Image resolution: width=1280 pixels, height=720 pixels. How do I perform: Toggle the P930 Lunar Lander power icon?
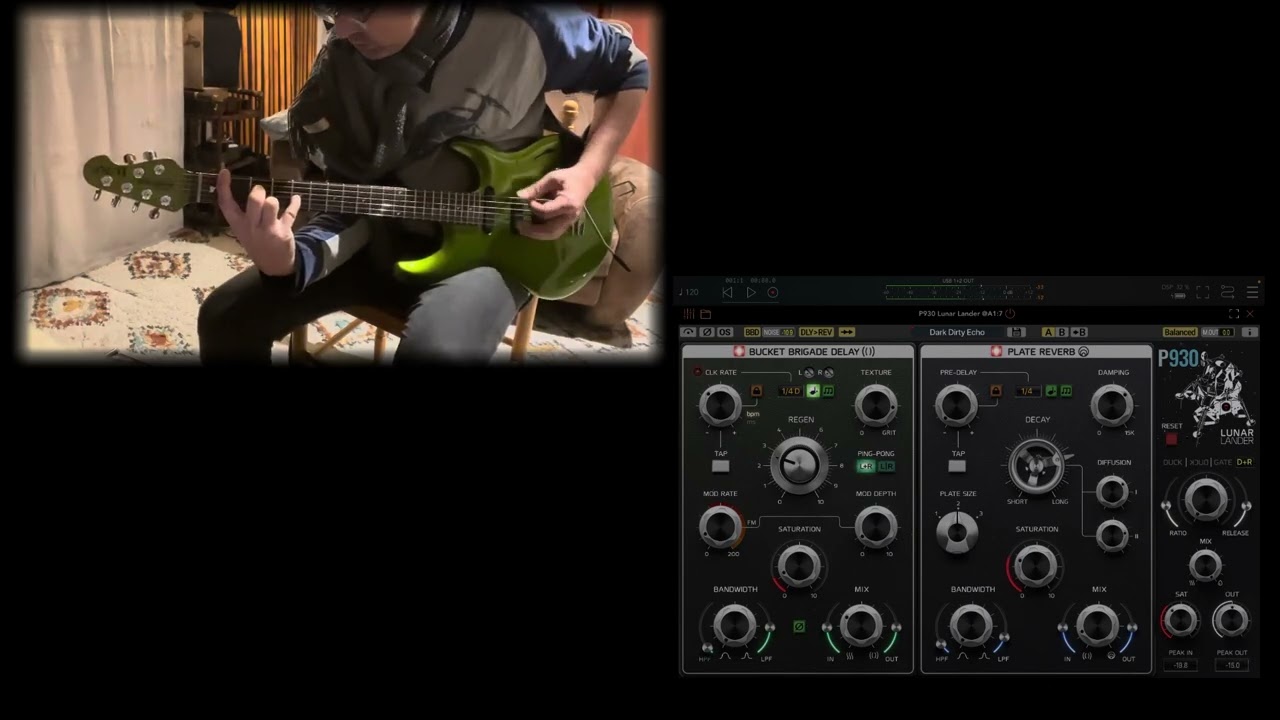(x=1010, y=314)
